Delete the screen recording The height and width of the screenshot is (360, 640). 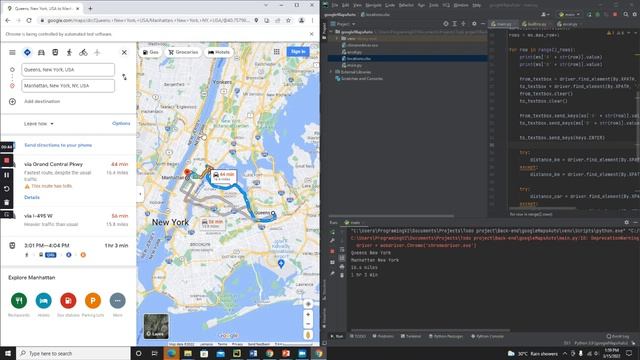click(7, 202)
